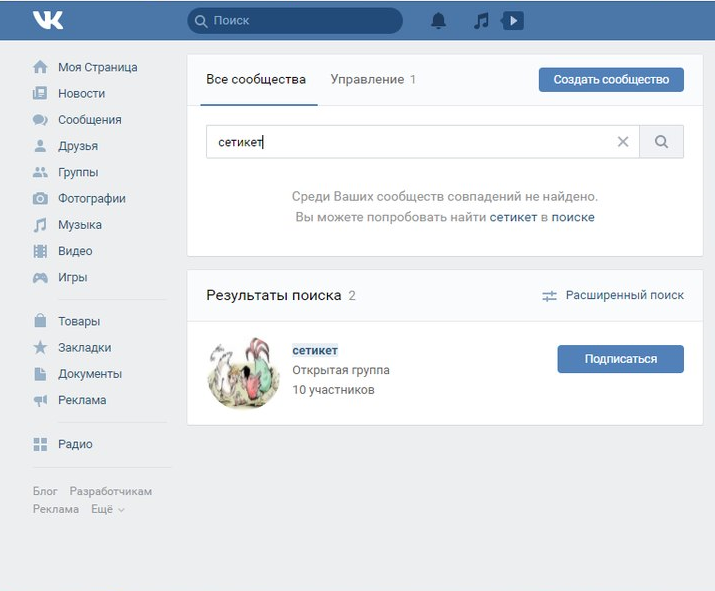715x591 pixels.
Task: Click the megaphone icon beside Реклама
Action: (x=40, y=400)
